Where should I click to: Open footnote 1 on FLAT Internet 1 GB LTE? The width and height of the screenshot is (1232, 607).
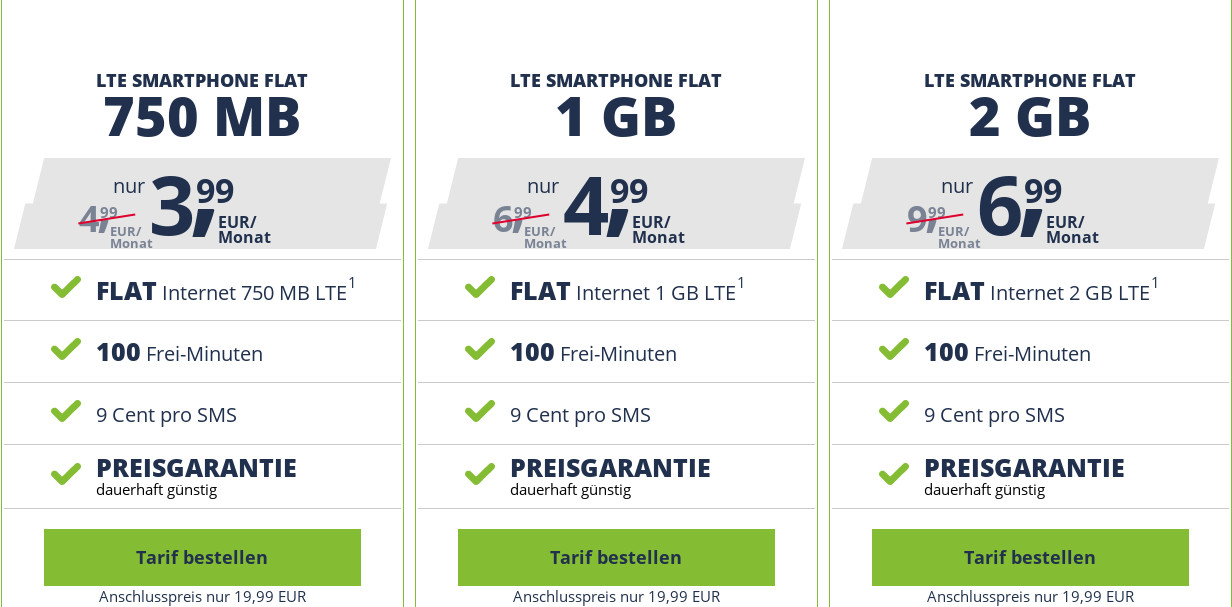(x=742, y=281)
